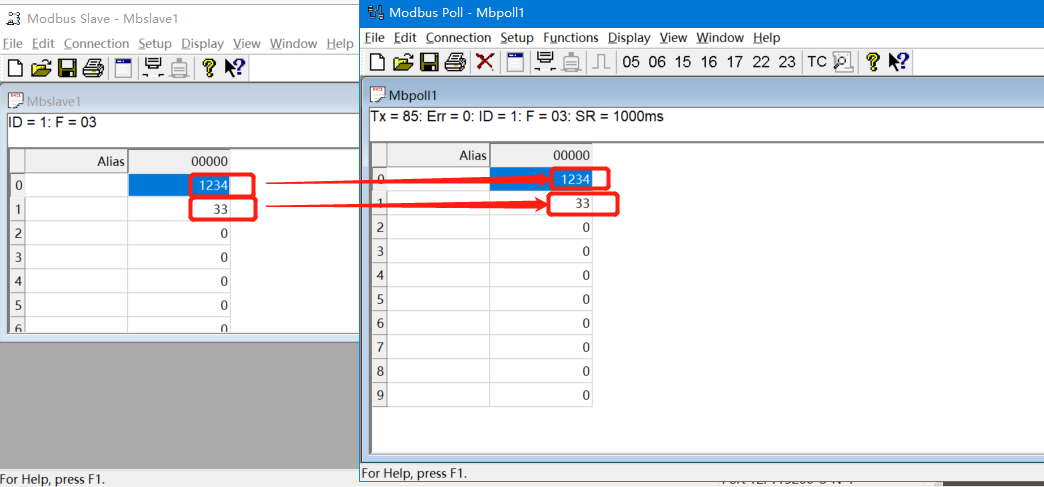
Task: Open the traffic monitor magnifier icon
Action: [x=842, y=62]
